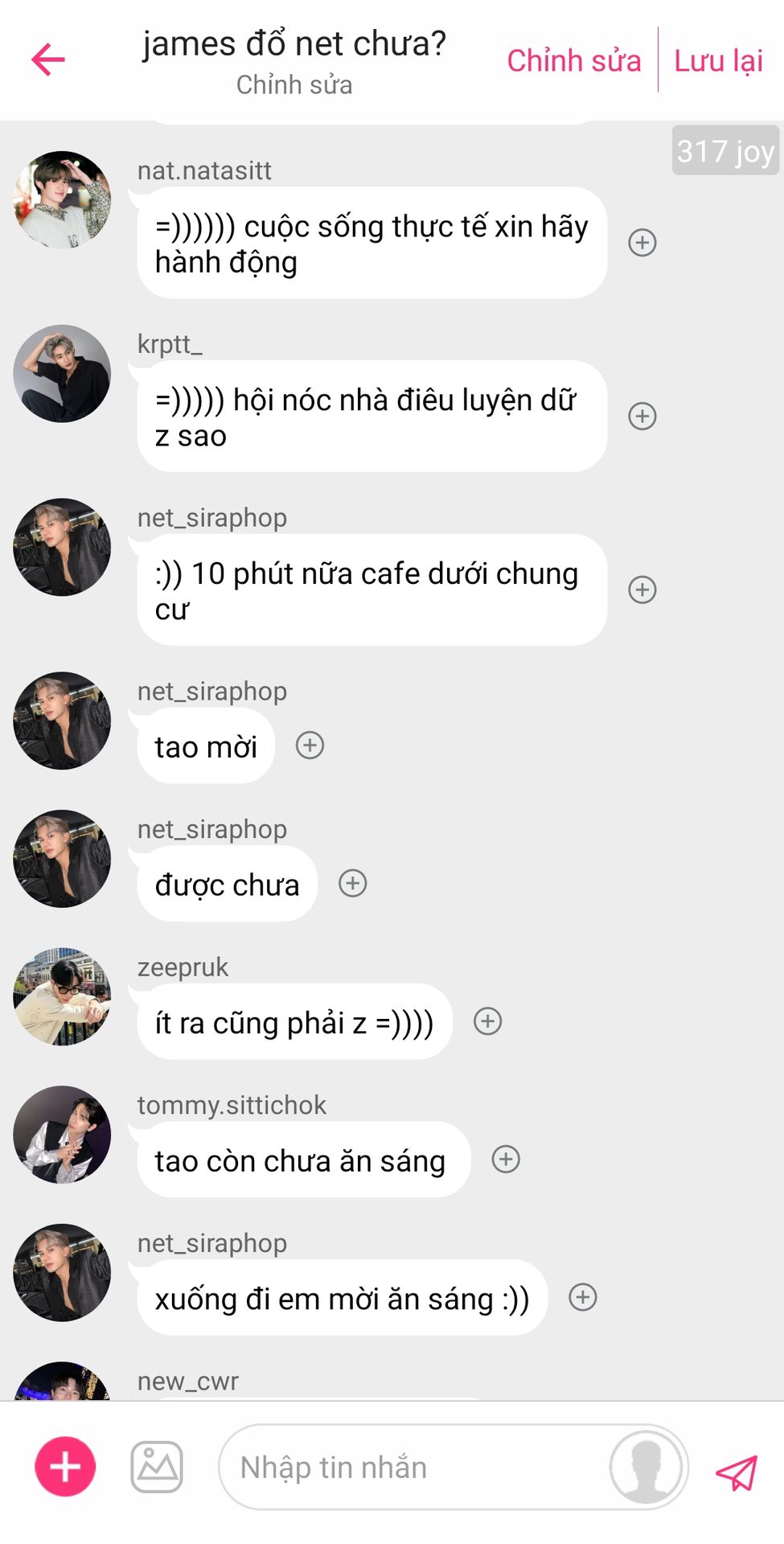Click plus icon next to 'tao mời' message
Image resolution: width=784 pixels, height=1544 pixels.
click(310, 745)
